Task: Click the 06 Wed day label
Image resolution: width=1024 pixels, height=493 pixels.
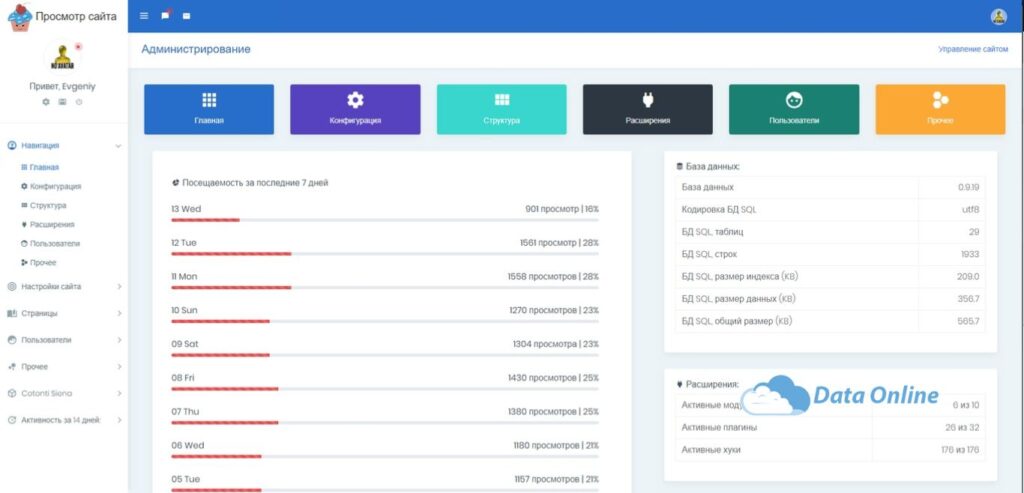Action: tap(187, 445)
